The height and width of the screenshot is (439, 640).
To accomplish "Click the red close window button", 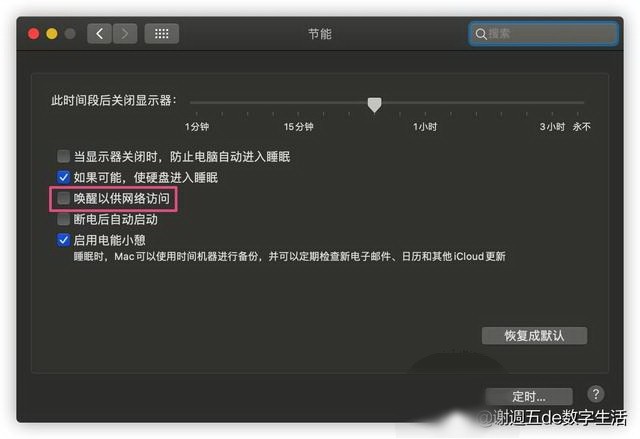I will tap(33, 33).
